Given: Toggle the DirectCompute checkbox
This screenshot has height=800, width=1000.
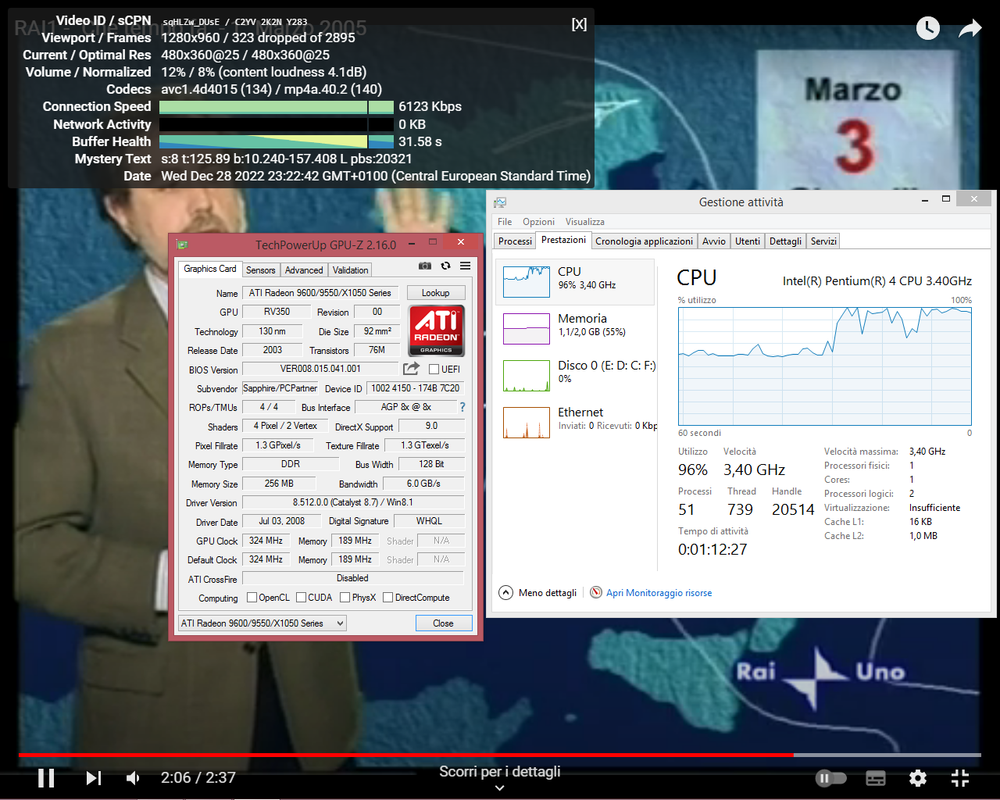Looking at the screenshot, I should (x=388, y=597).
